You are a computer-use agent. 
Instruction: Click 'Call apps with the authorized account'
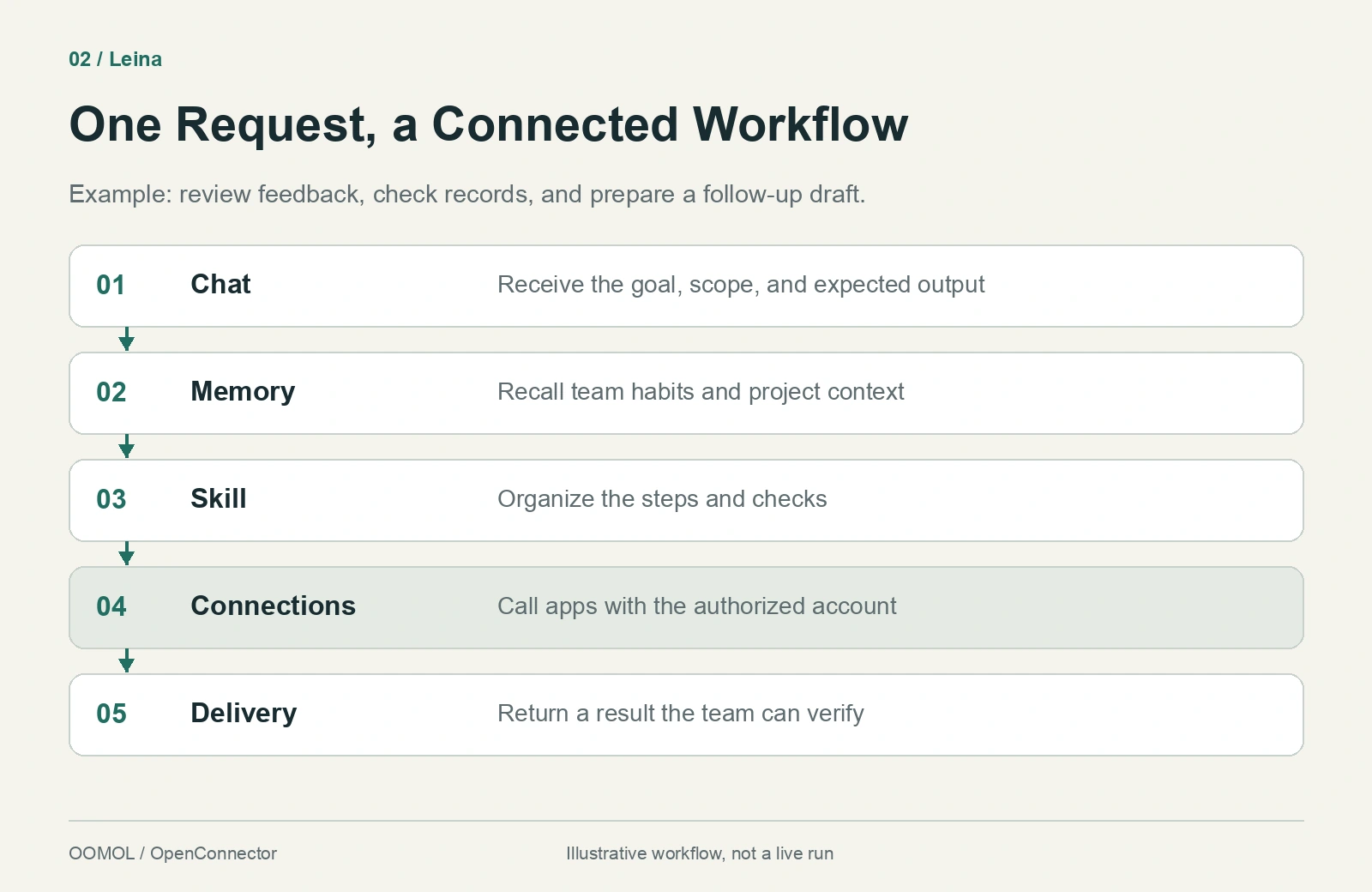(697, 606)
